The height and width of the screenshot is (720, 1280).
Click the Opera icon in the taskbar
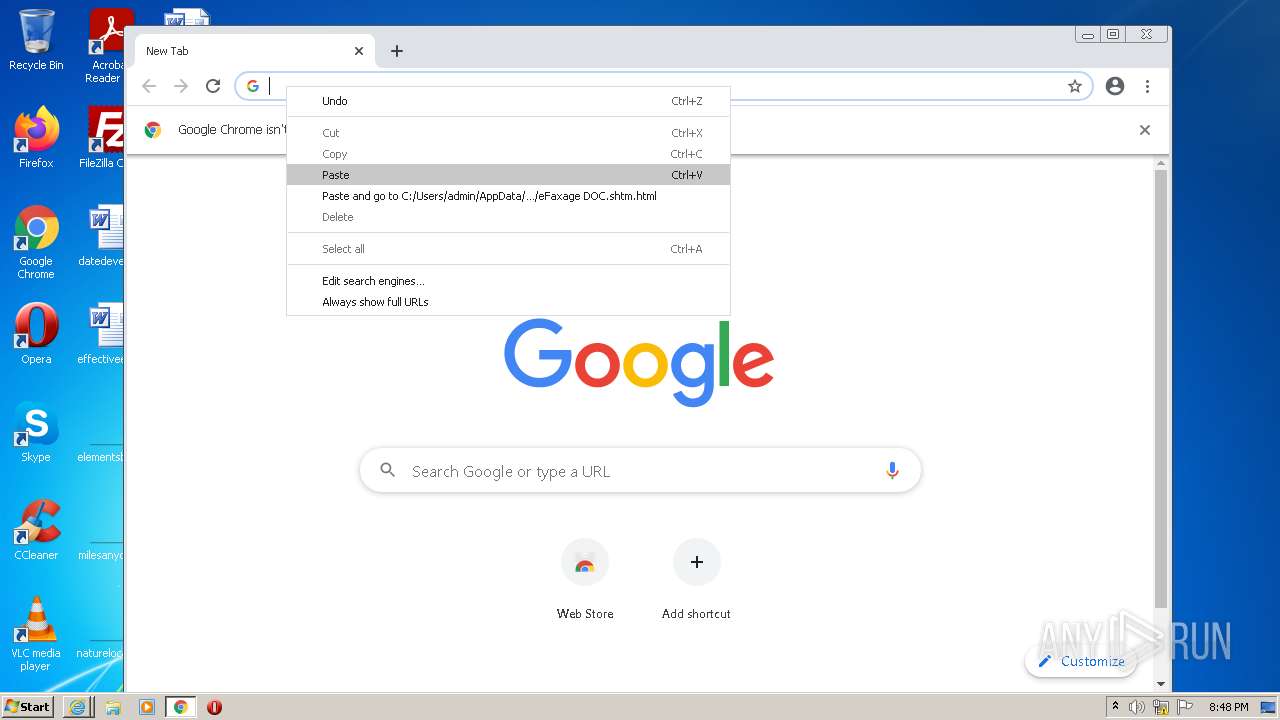[x=214, y=707]
